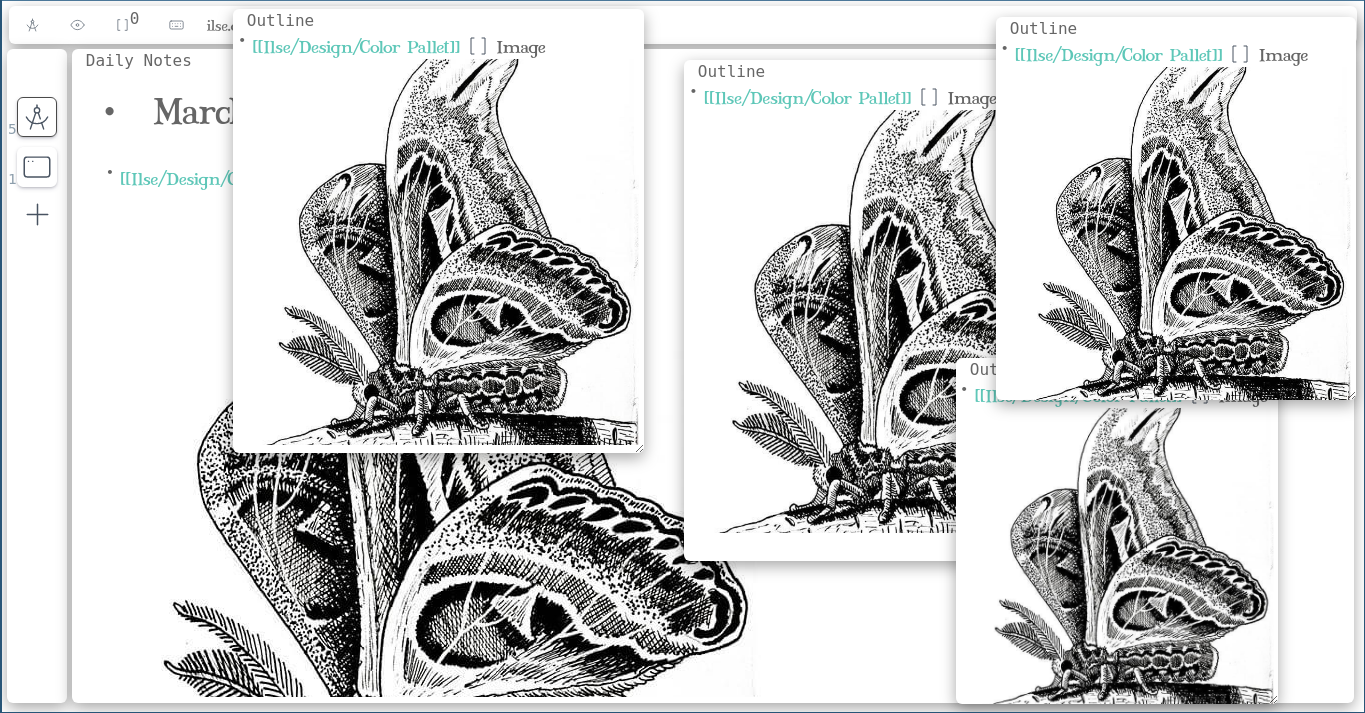The image size is (1365, 713).
Task: Click the plus button in left sidebar
Action: click(37, 215)
